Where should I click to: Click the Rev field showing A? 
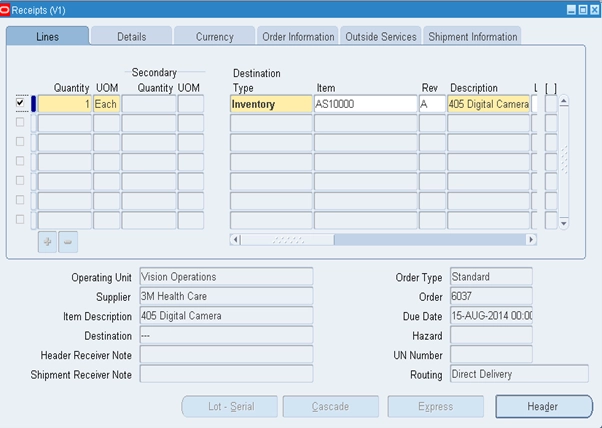pyautogui.click(x=432, y=104)
